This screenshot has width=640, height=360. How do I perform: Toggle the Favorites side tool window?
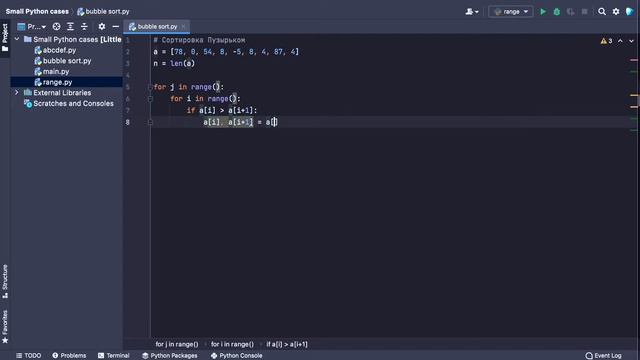pos(5,327)
